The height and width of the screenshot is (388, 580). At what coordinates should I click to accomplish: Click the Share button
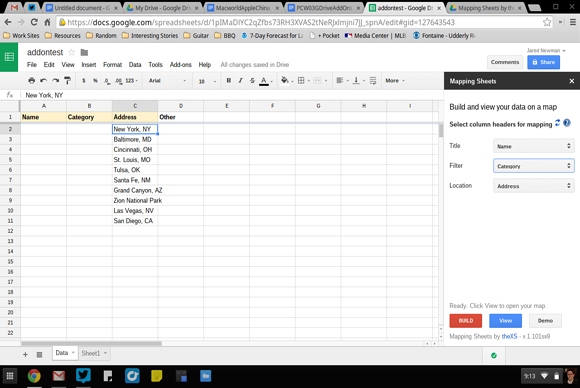pos(543,62)
